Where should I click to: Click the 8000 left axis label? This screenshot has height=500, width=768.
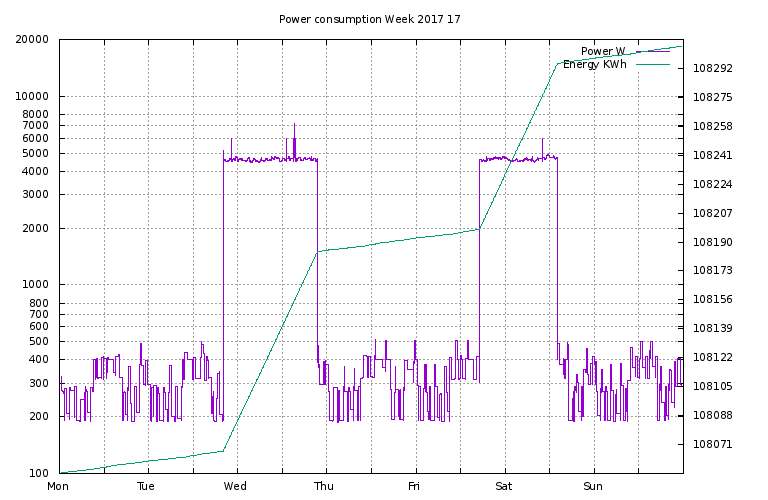tap(36, 115)
